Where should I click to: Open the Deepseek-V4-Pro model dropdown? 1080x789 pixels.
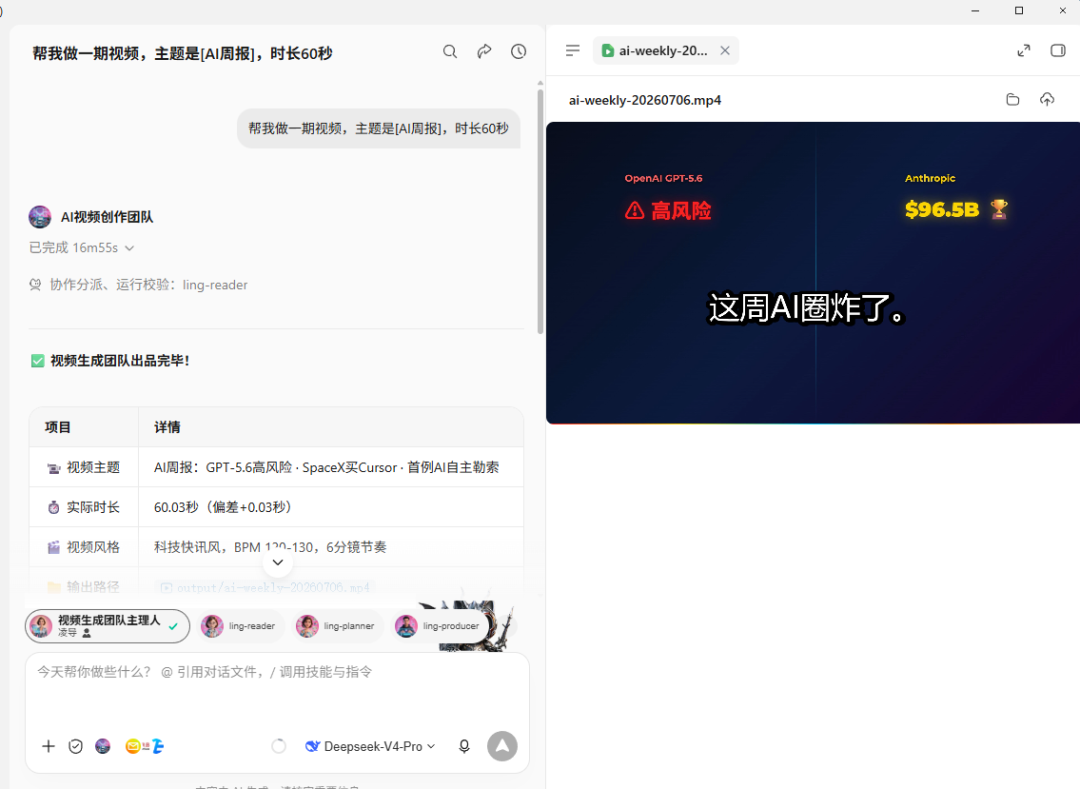pyautogui.click(x=370, y=746)
